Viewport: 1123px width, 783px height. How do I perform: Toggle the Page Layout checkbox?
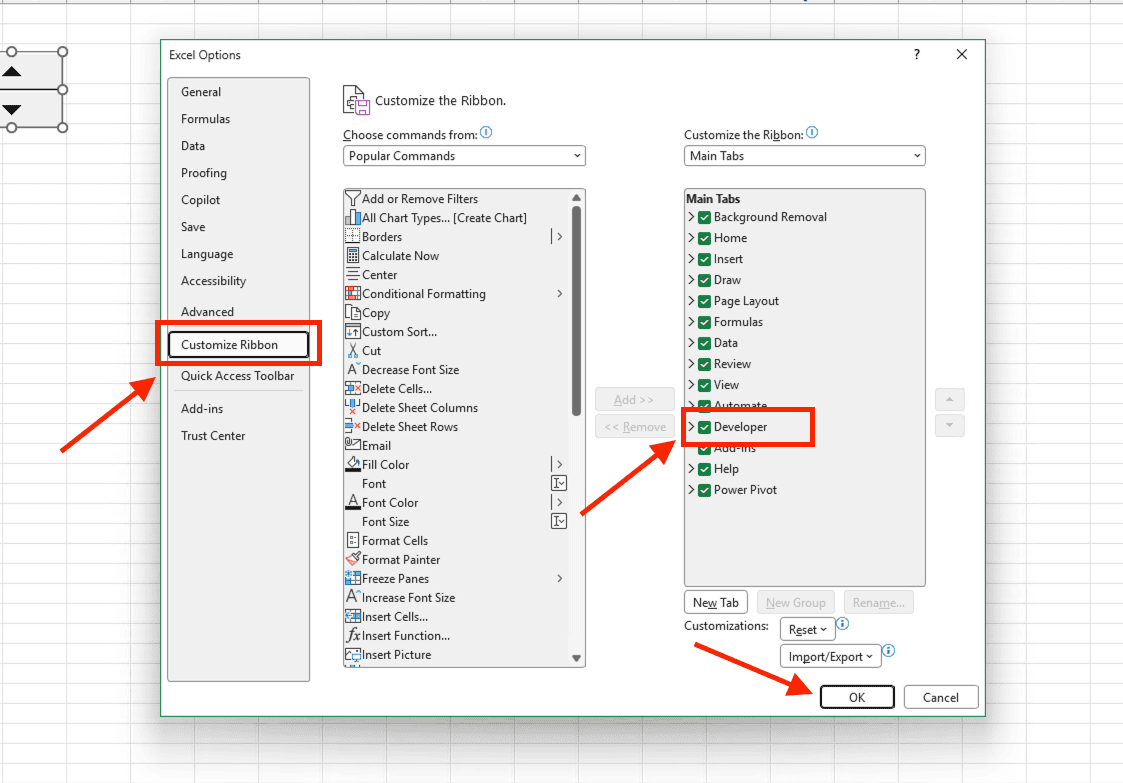tap(705, 301)
